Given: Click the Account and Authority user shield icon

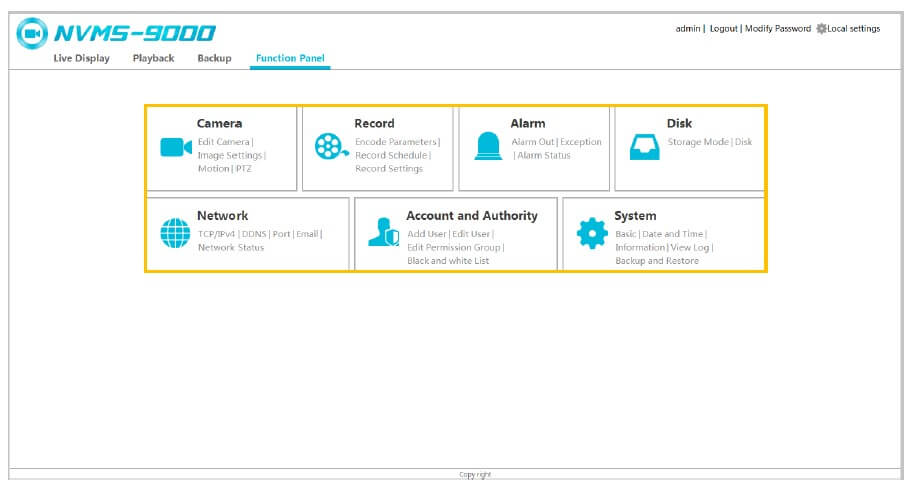Looking at the screenshot, I should pos(384,232).
